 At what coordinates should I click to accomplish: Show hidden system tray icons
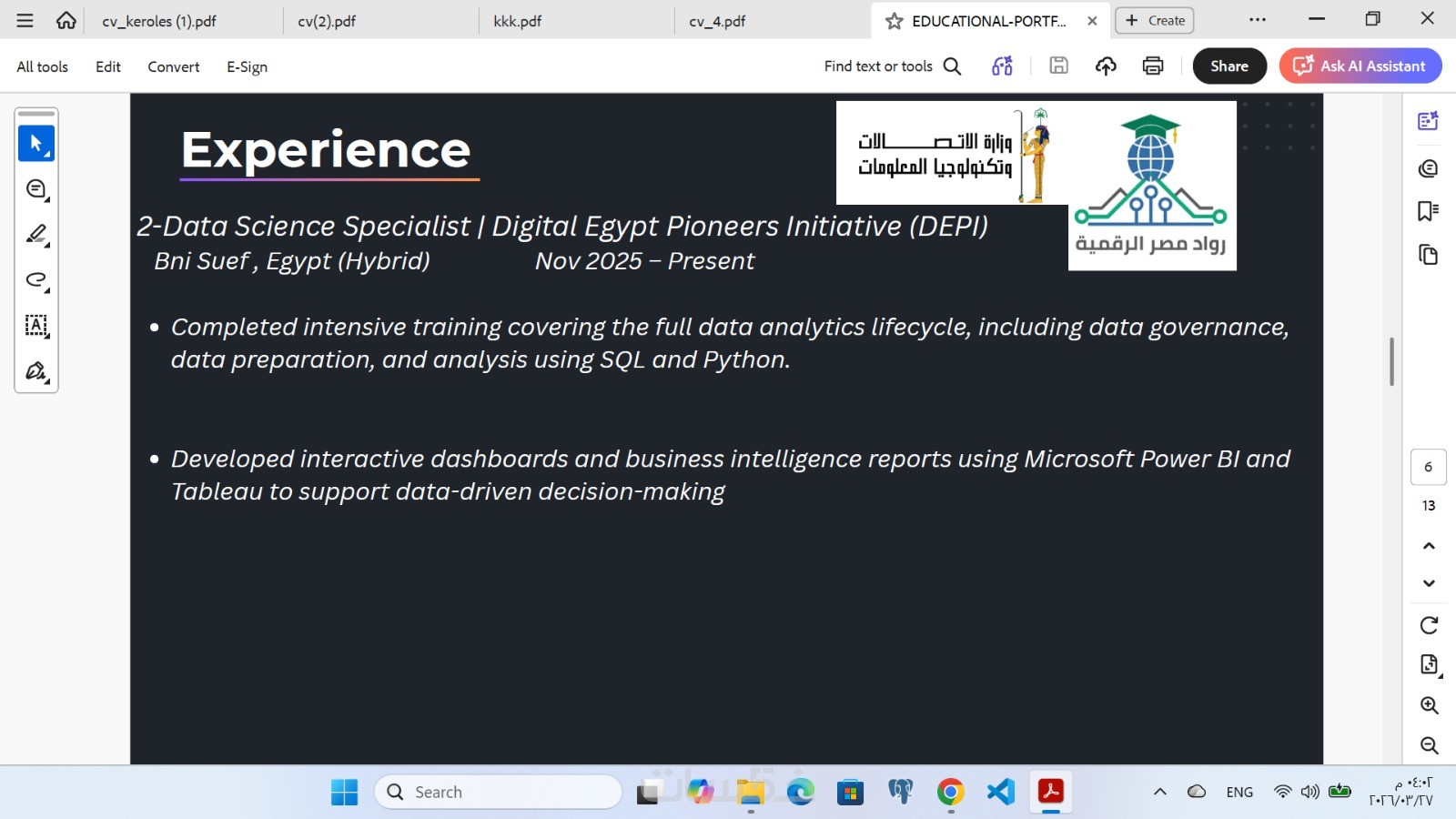(x=1159, y=792)
